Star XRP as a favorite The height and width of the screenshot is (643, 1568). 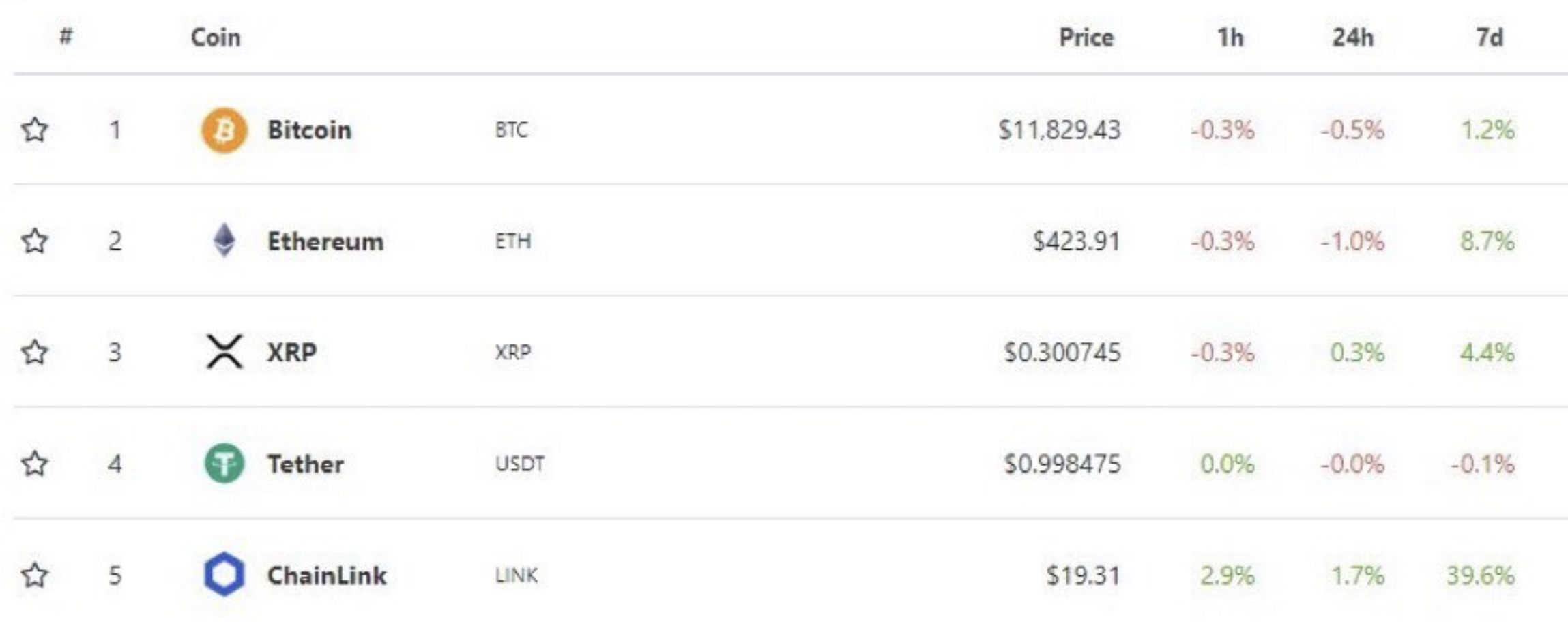[35, 352]
